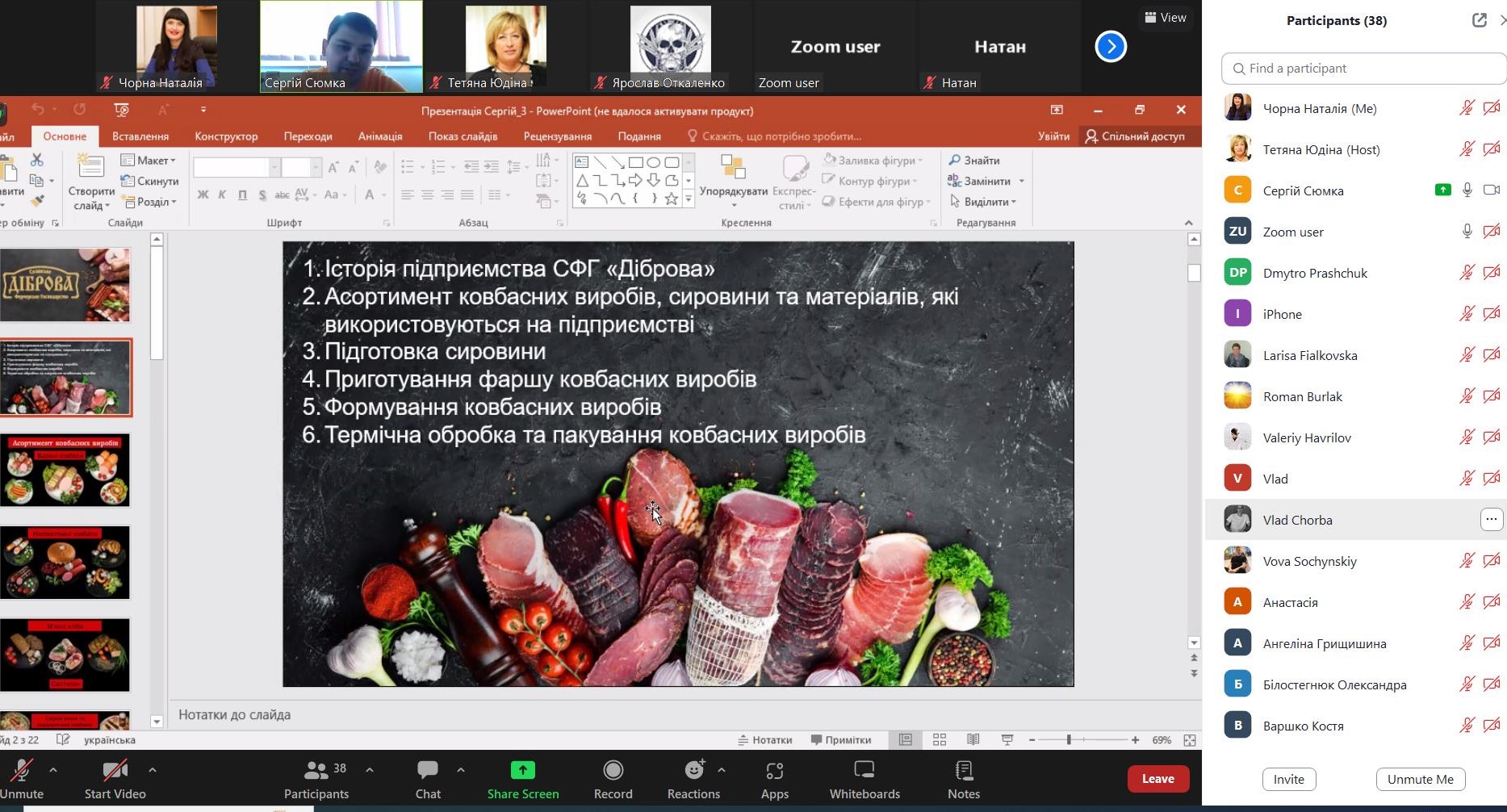Expand video options arrow beside Start Video
1507x812 pixels.
(152, 770)
